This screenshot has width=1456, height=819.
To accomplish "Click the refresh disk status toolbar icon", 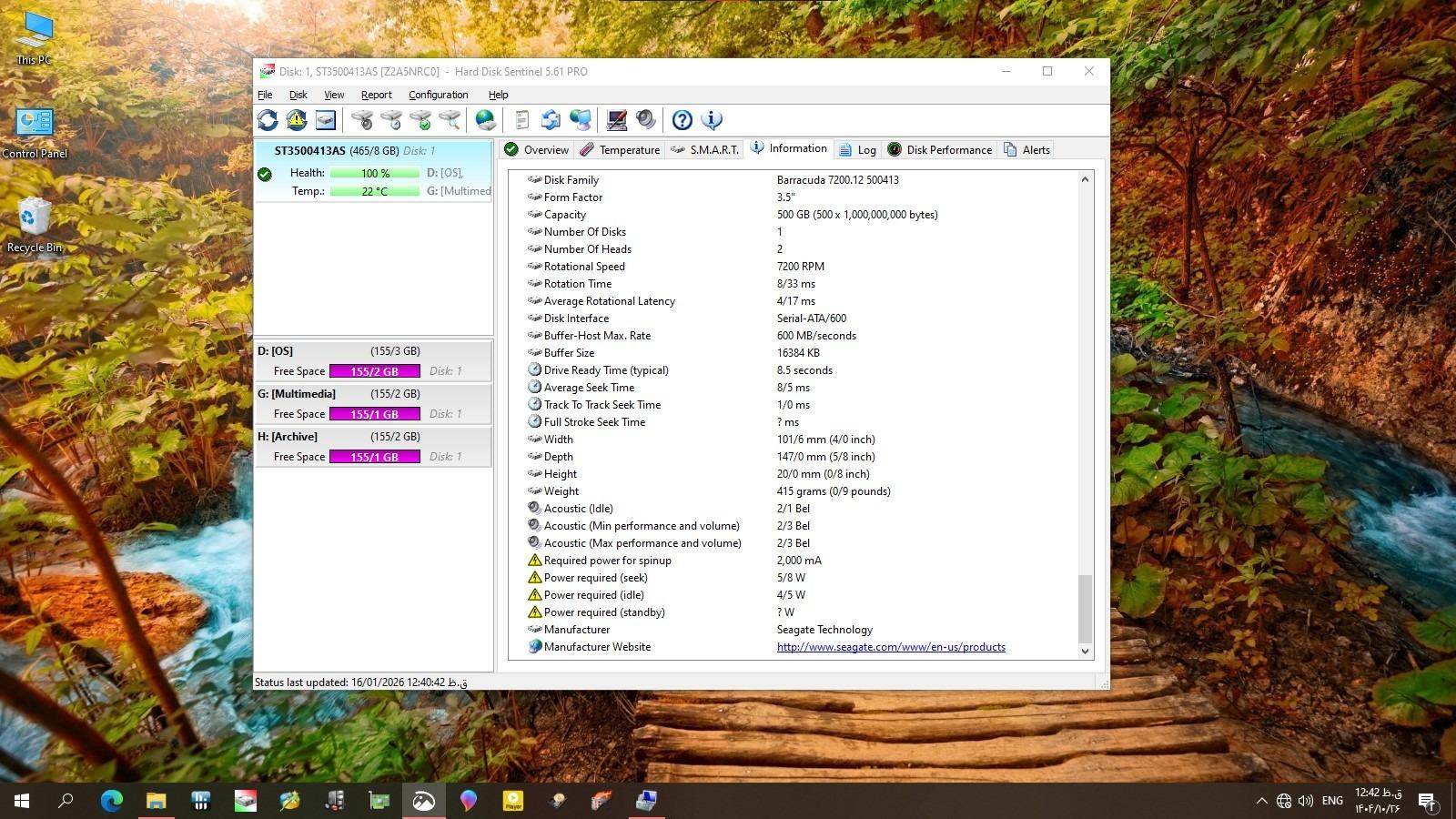I will 268,120.
